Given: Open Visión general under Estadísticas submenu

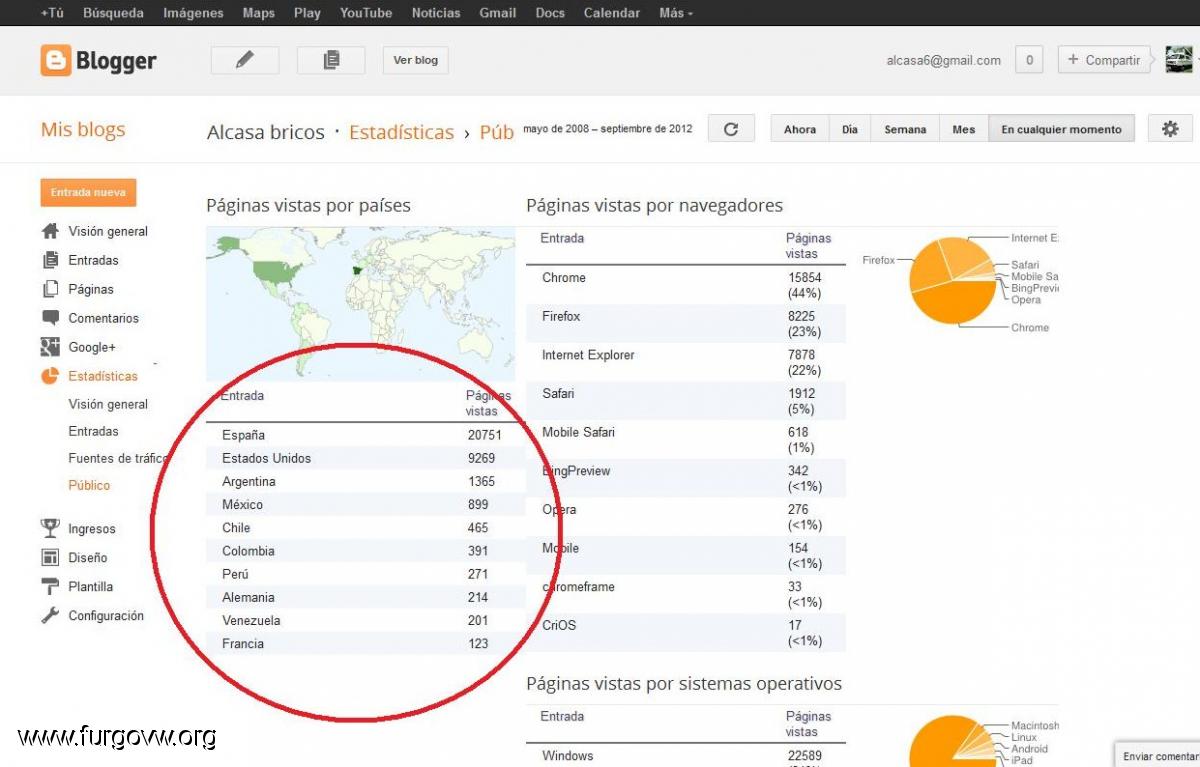Looking at the screenshot, I should pos(108,404).
